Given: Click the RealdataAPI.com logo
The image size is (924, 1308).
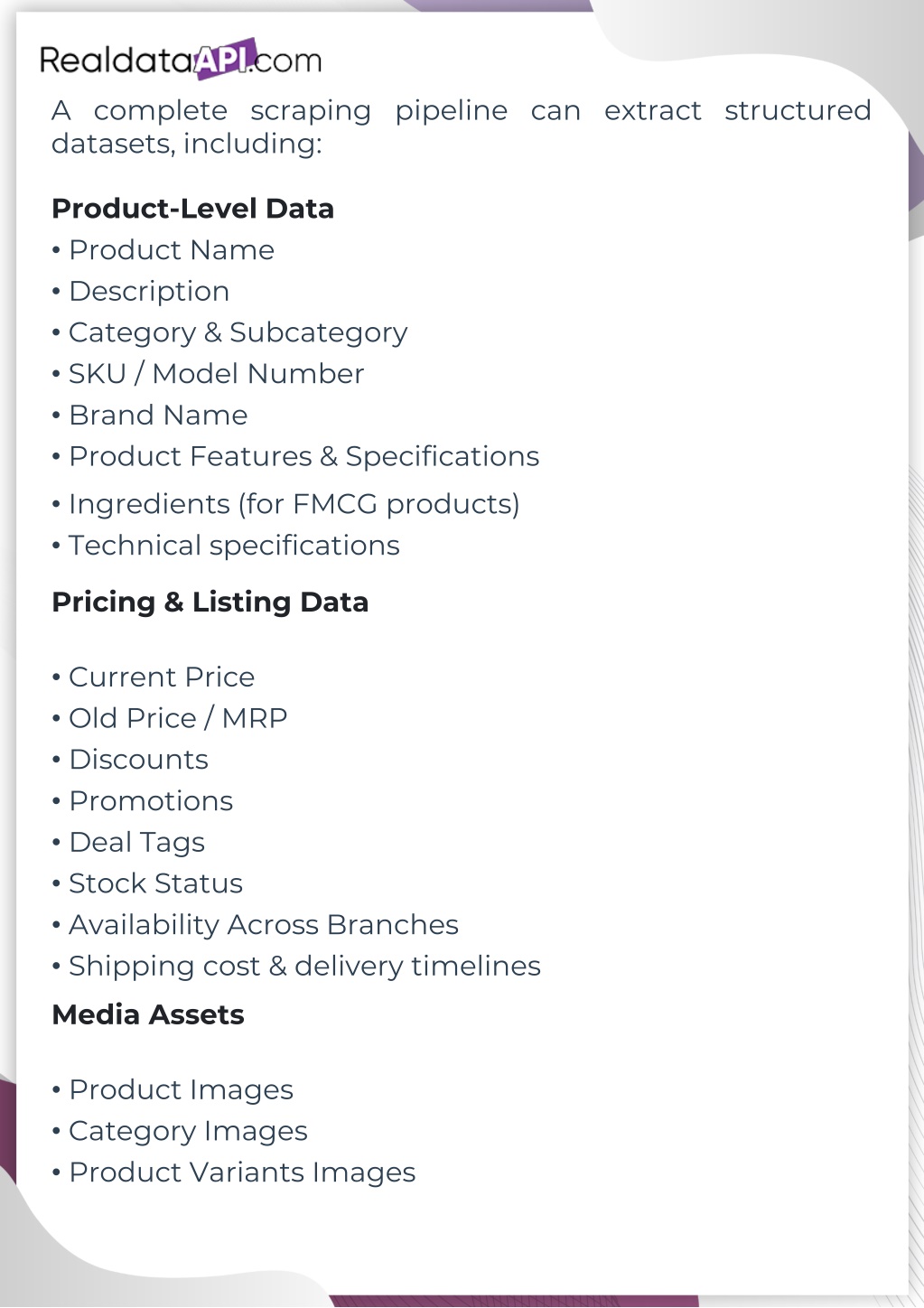Looking at the screenshot, I should pos(181,61).
